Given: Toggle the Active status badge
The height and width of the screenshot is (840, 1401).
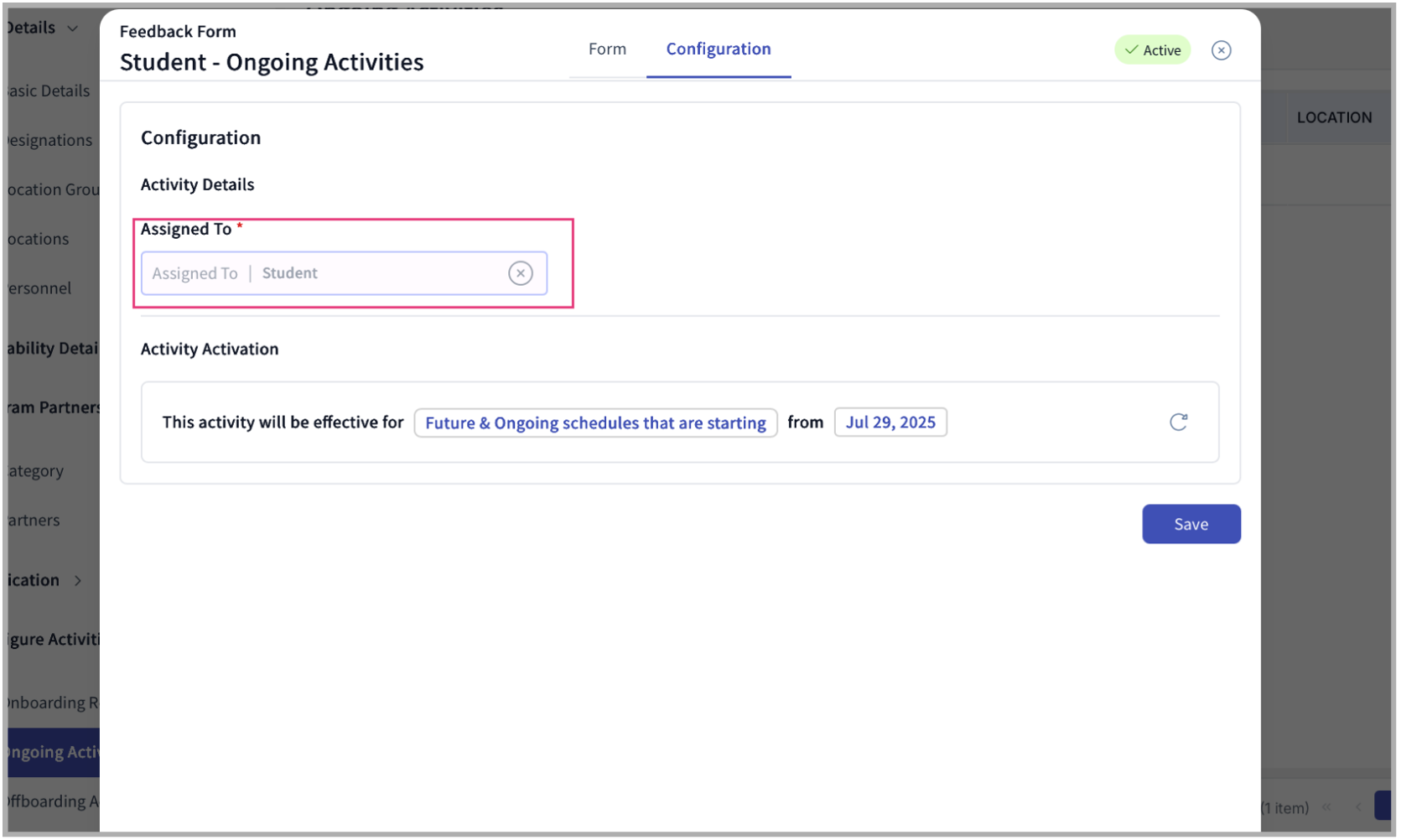Looking at the screenshot, I should (x=1153, y=49).
